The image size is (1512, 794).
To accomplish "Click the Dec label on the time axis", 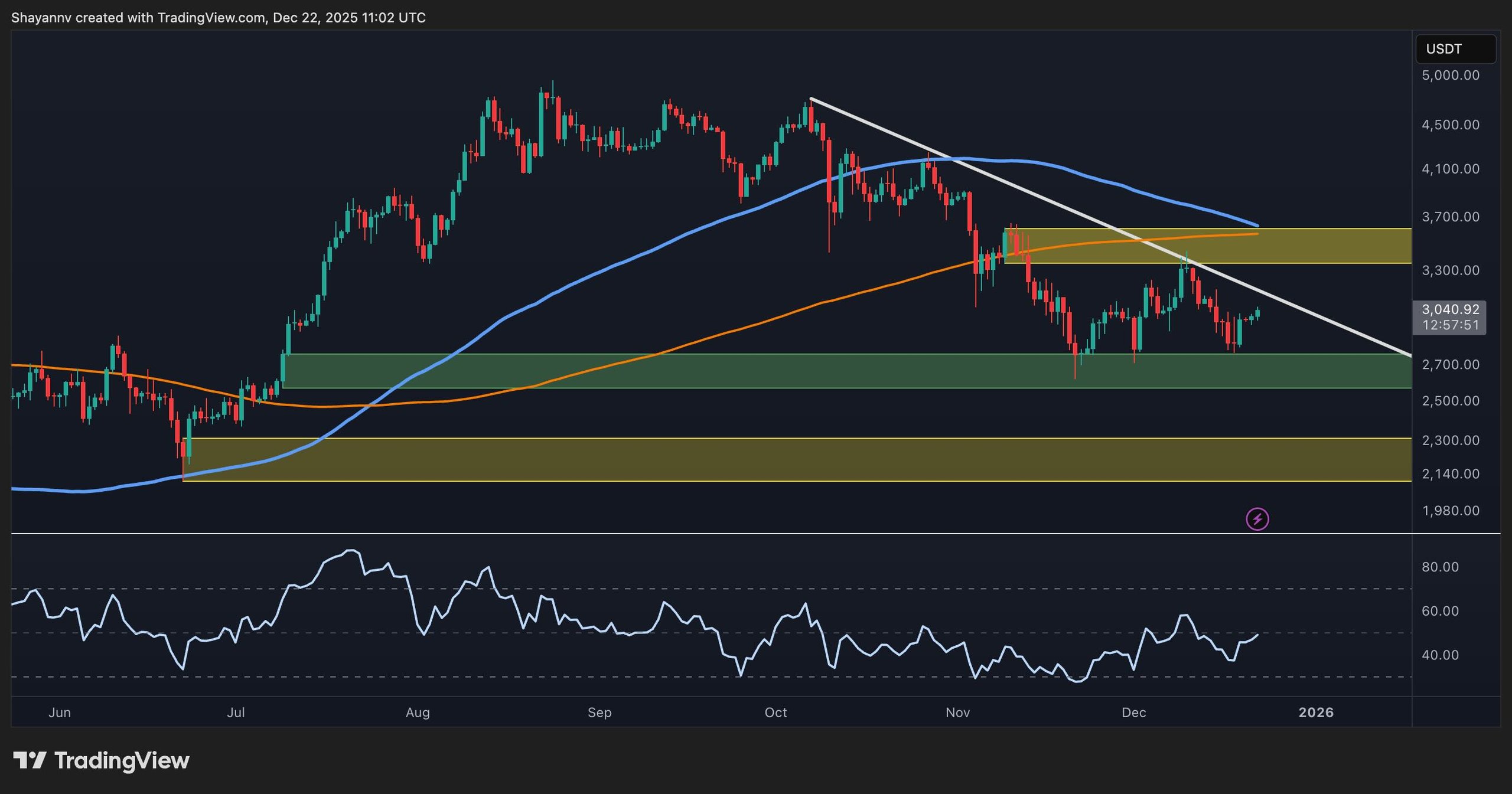I will click(1135, 713).
